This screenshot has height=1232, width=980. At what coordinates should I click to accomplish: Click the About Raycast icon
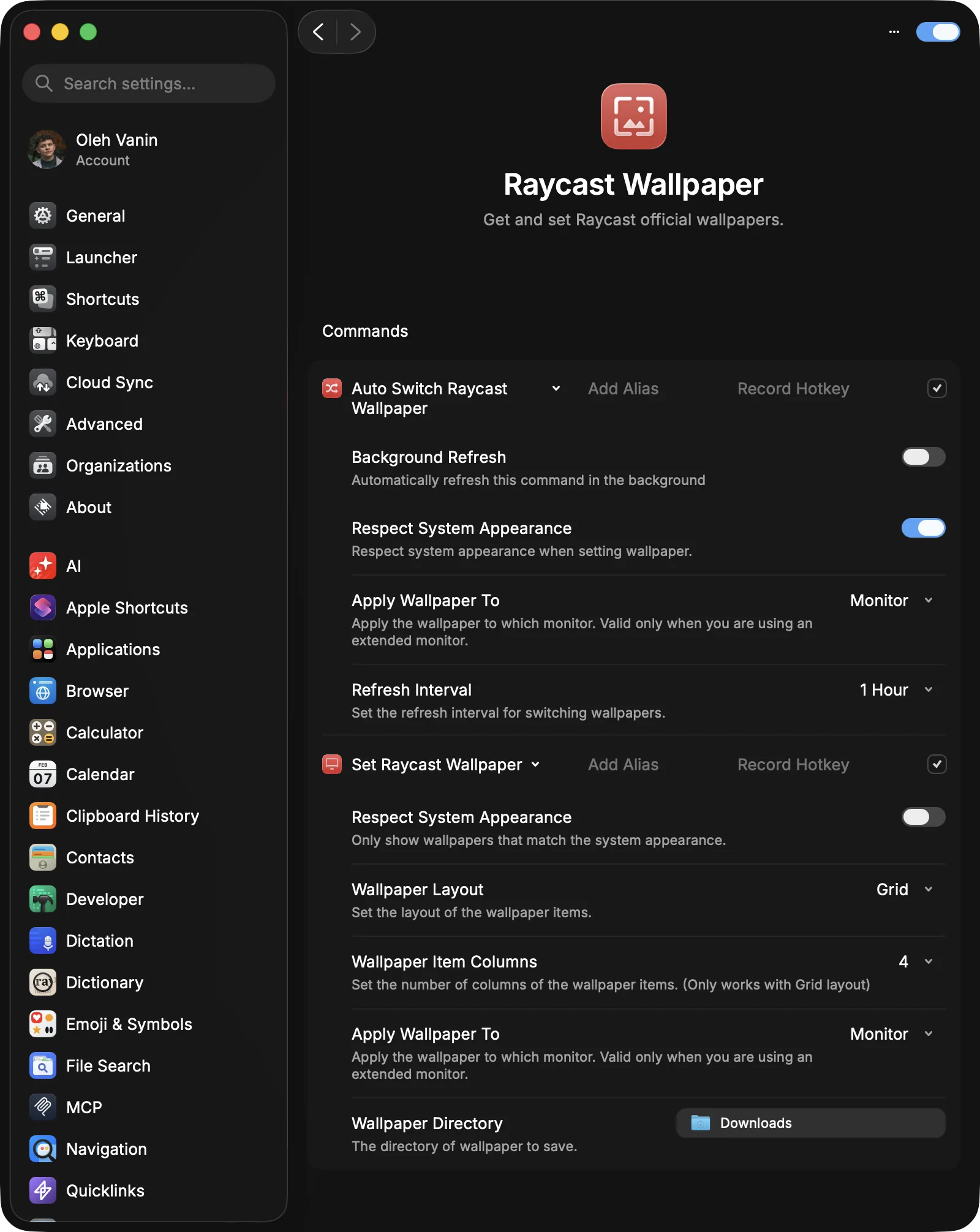(x=43, y=507)
